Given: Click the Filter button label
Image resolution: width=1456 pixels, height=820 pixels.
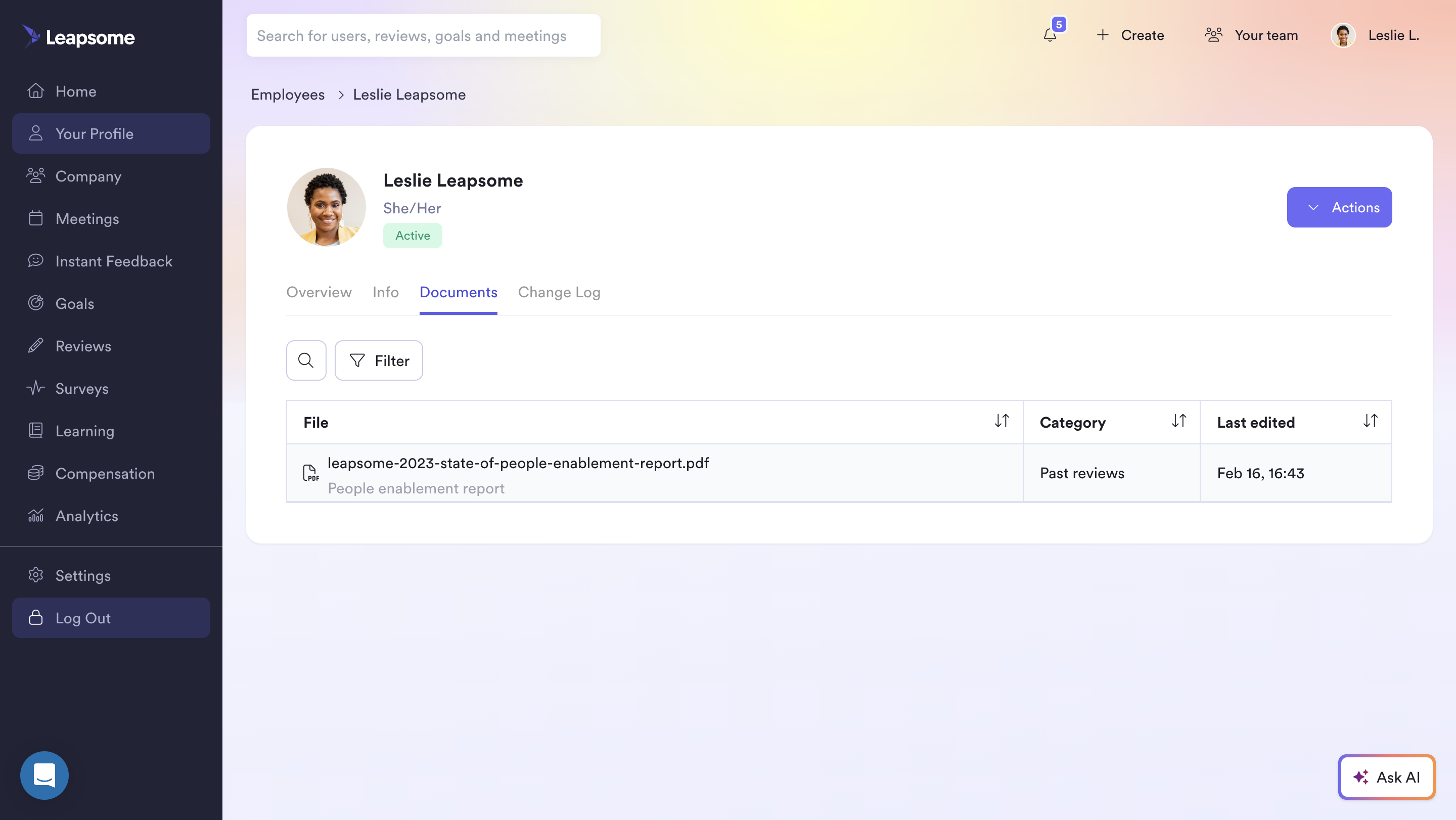Looking at the screenshot, I should tap(392, 360).
